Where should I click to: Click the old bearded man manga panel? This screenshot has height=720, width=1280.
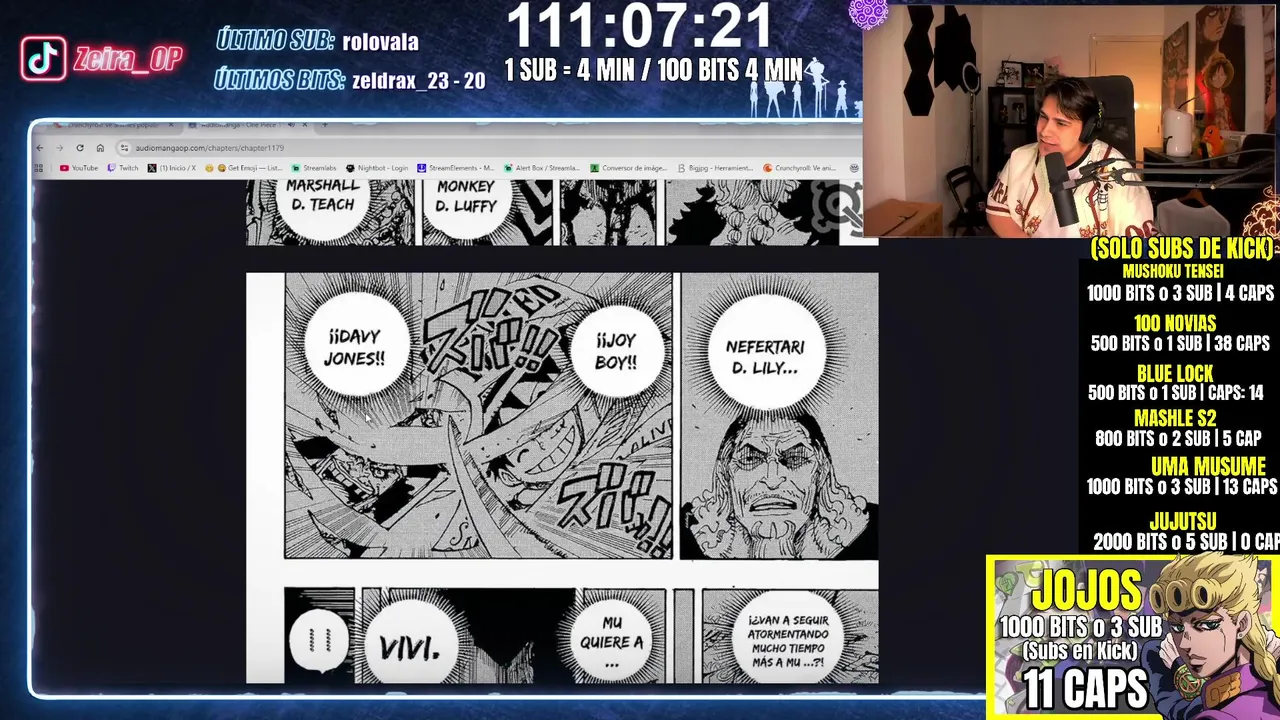779,416
